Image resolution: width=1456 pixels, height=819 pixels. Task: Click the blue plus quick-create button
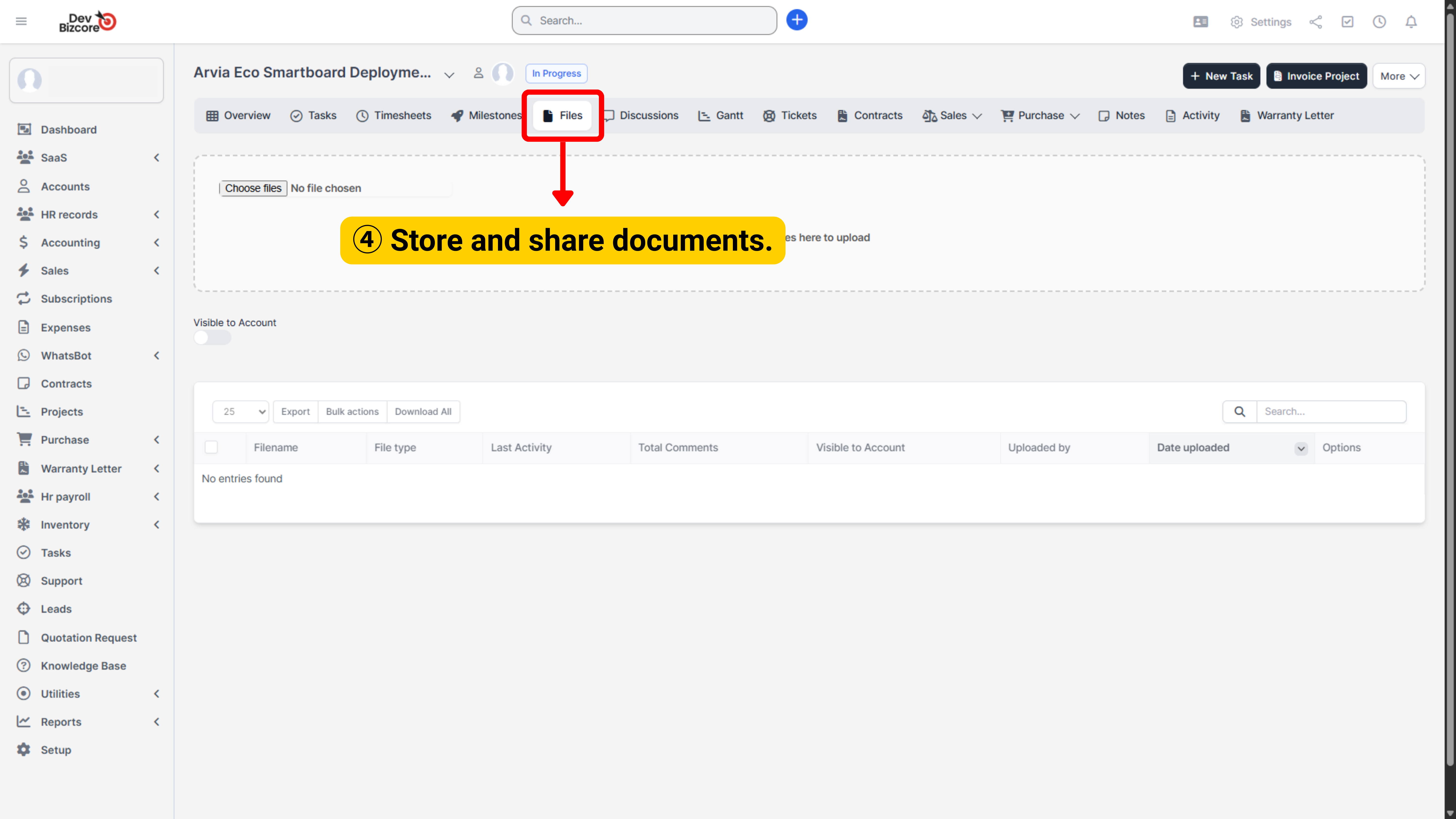point(796,20)
